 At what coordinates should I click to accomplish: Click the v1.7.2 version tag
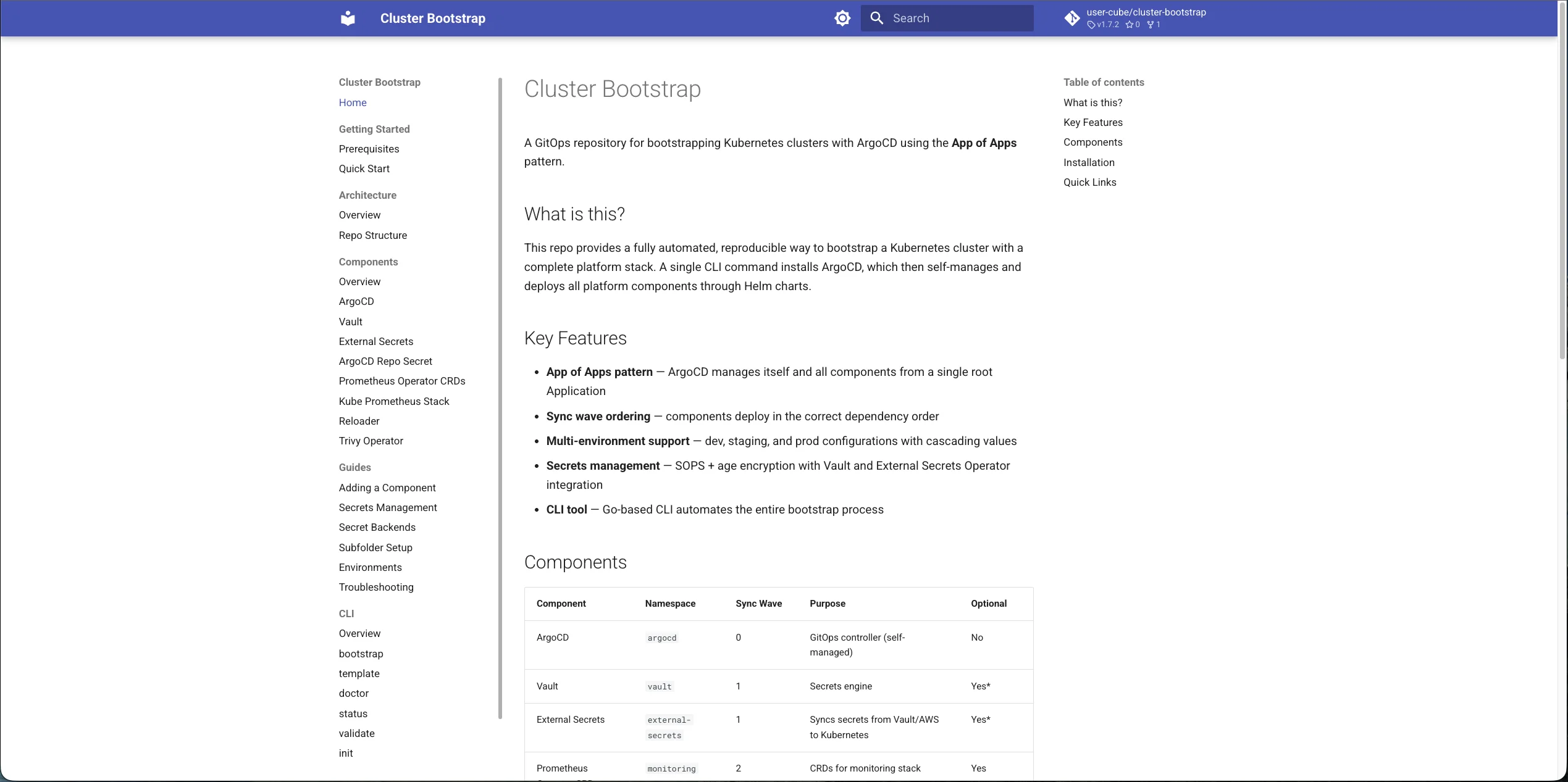pyautogui.click(x=1103, y=25)
